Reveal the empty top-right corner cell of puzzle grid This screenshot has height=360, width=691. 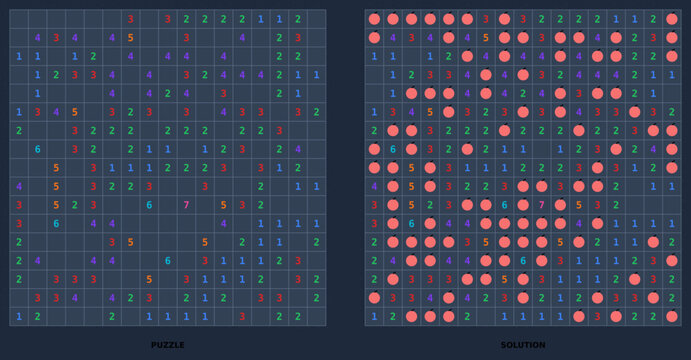[x=317, y=19]
